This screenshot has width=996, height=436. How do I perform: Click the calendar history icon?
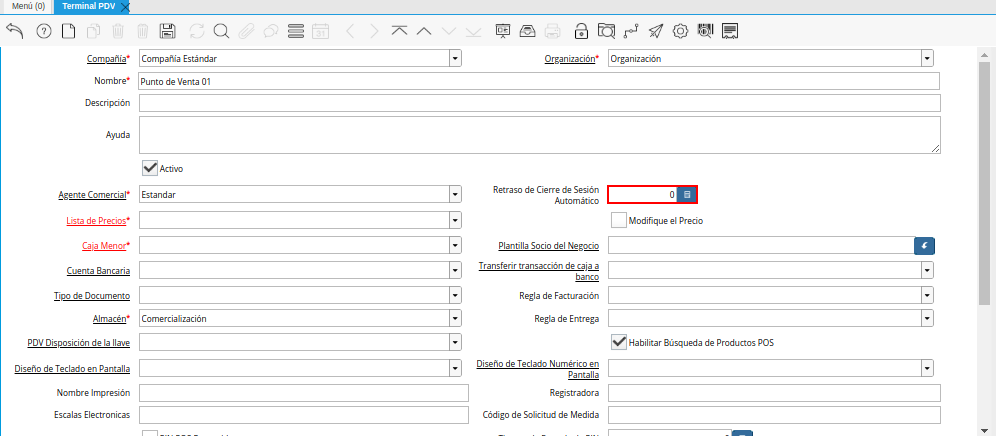click(x=321, y=31)
